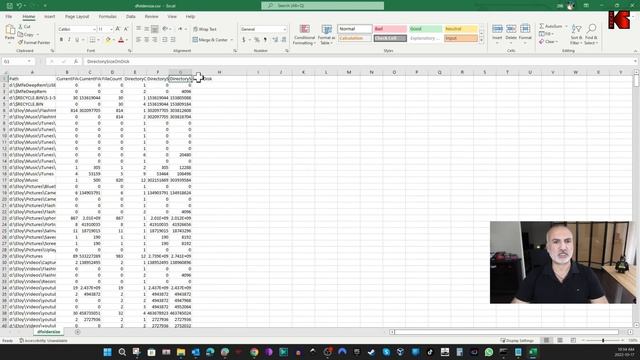The image size is (640, 360).
Task: Open Find & Select menu
Action: point(591,34)
